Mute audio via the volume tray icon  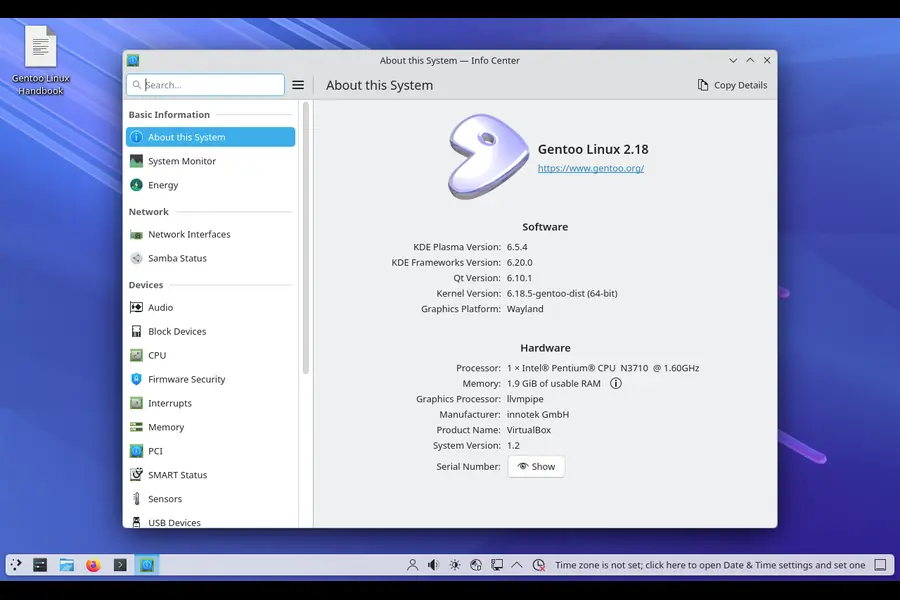click(x=432, y=564)
